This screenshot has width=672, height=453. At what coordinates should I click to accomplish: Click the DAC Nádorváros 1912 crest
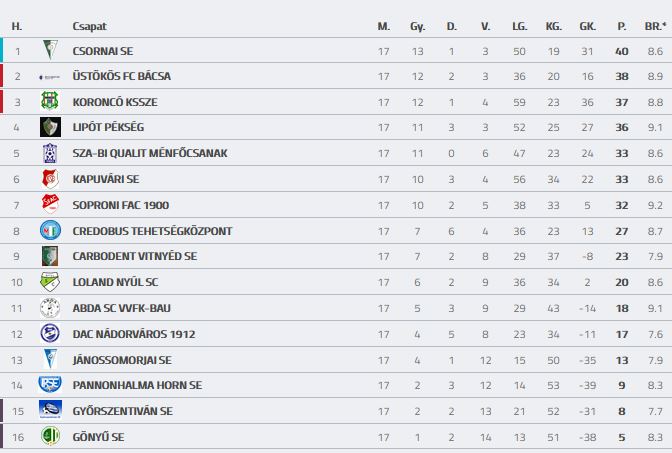point(49,334)
